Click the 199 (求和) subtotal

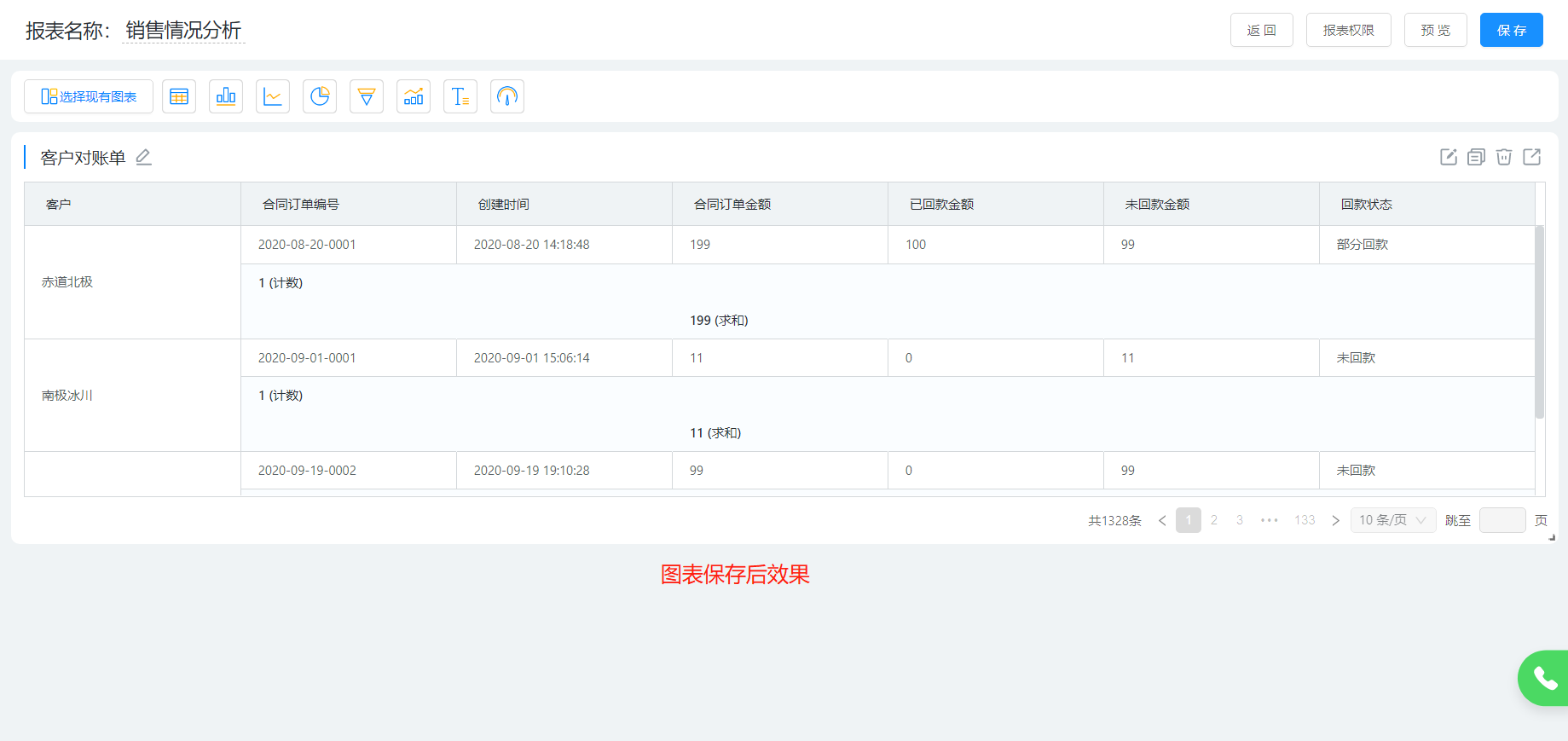pyautogui.click(x=719, y=321)
